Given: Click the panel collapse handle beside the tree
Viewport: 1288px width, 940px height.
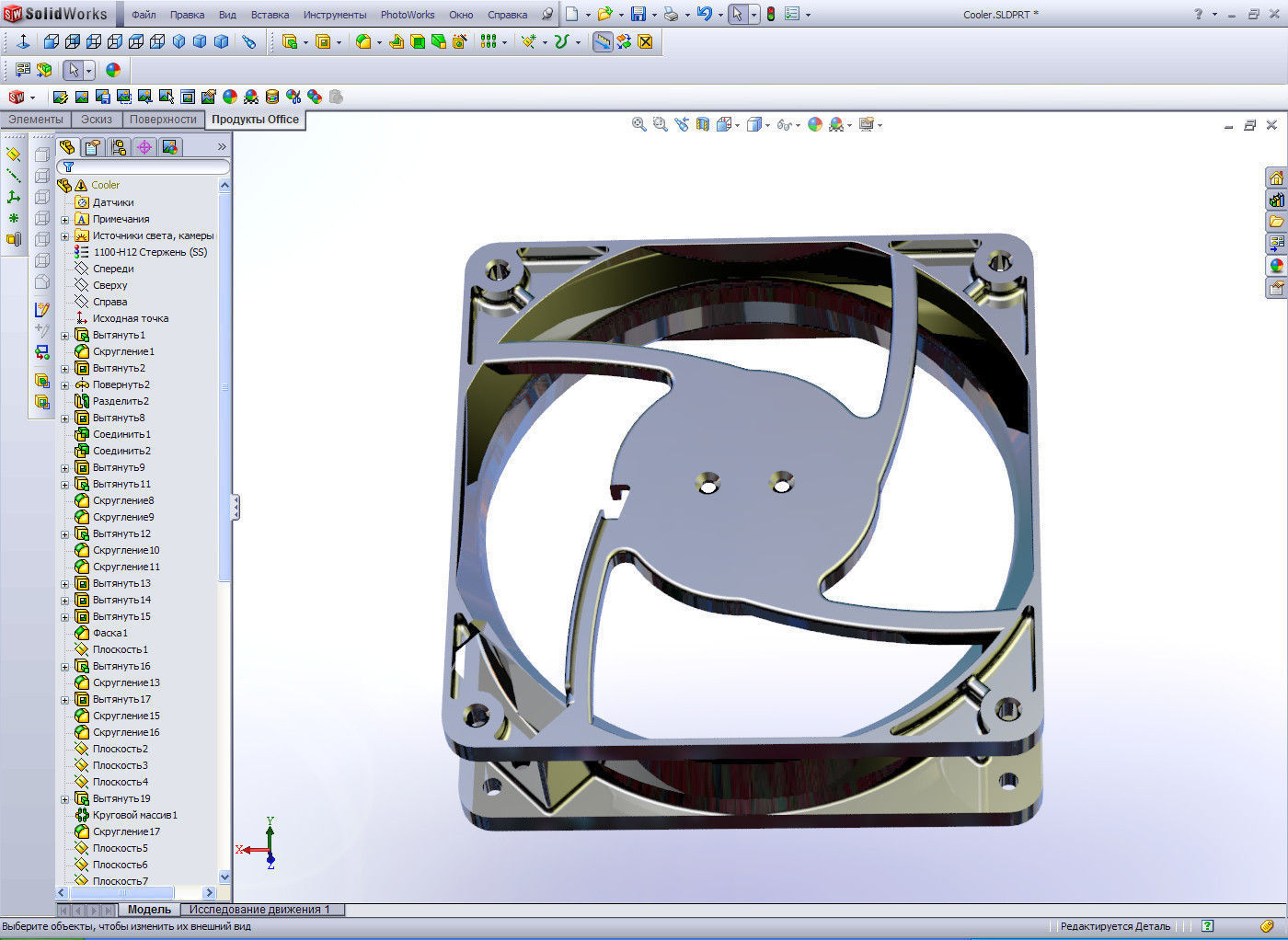Looking at the screenshot, I should (x=236, y=507).
